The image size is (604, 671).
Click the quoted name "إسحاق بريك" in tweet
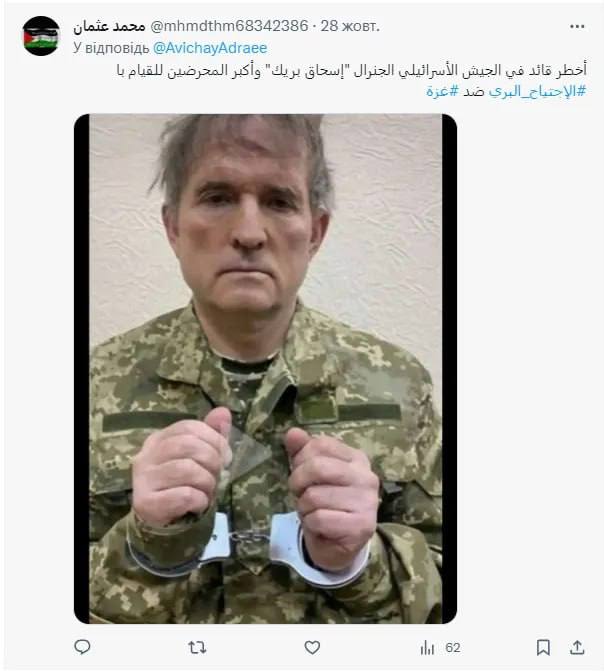coord(306,71)
